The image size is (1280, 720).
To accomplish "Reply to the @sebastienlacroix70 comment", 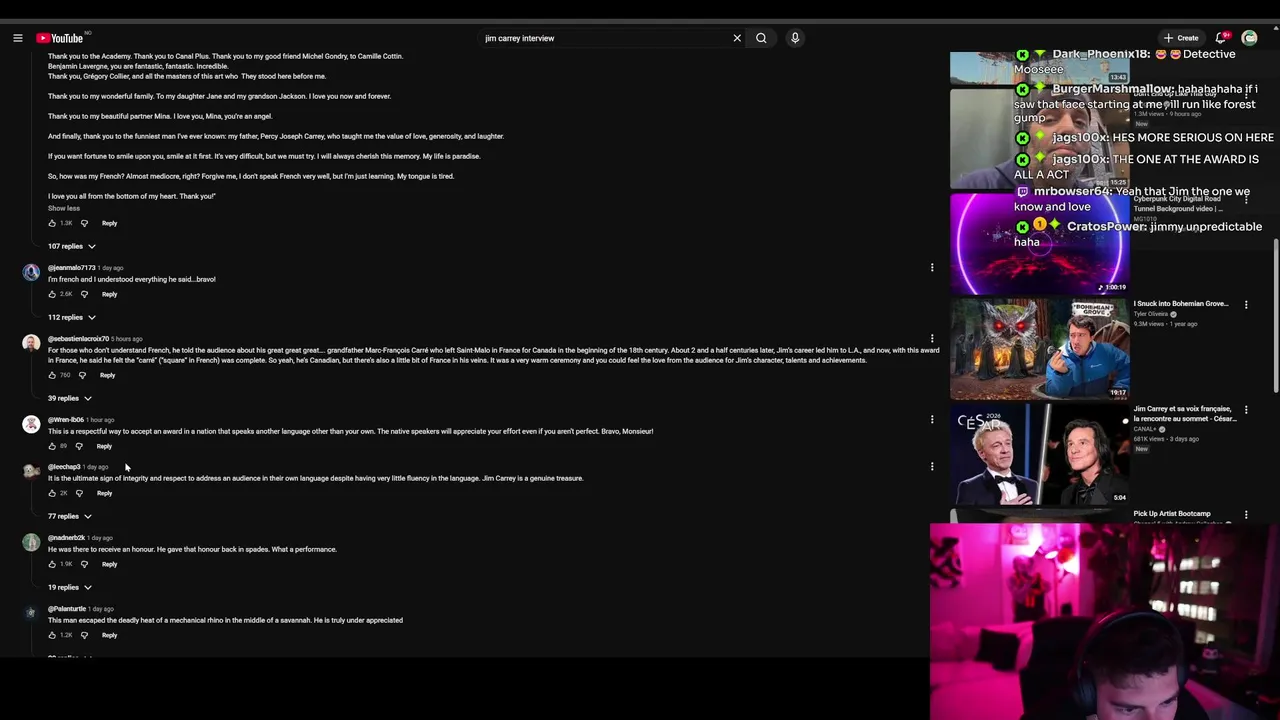I will point(107,375).
